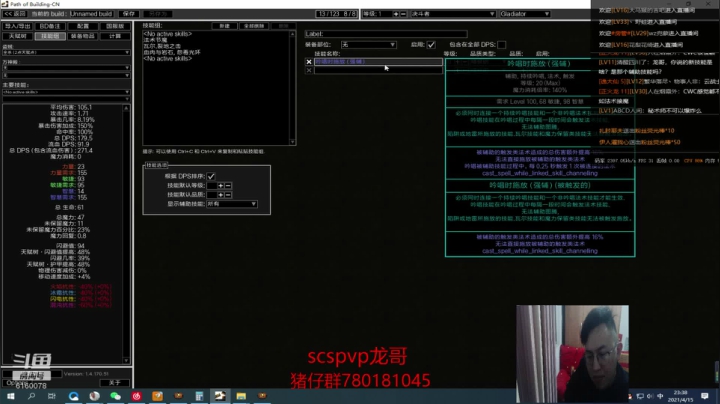The height and width of the screenshot is (404, 720).
Task: Open the 导入/导出 import/export tab
Action: (x=17, y=26)
